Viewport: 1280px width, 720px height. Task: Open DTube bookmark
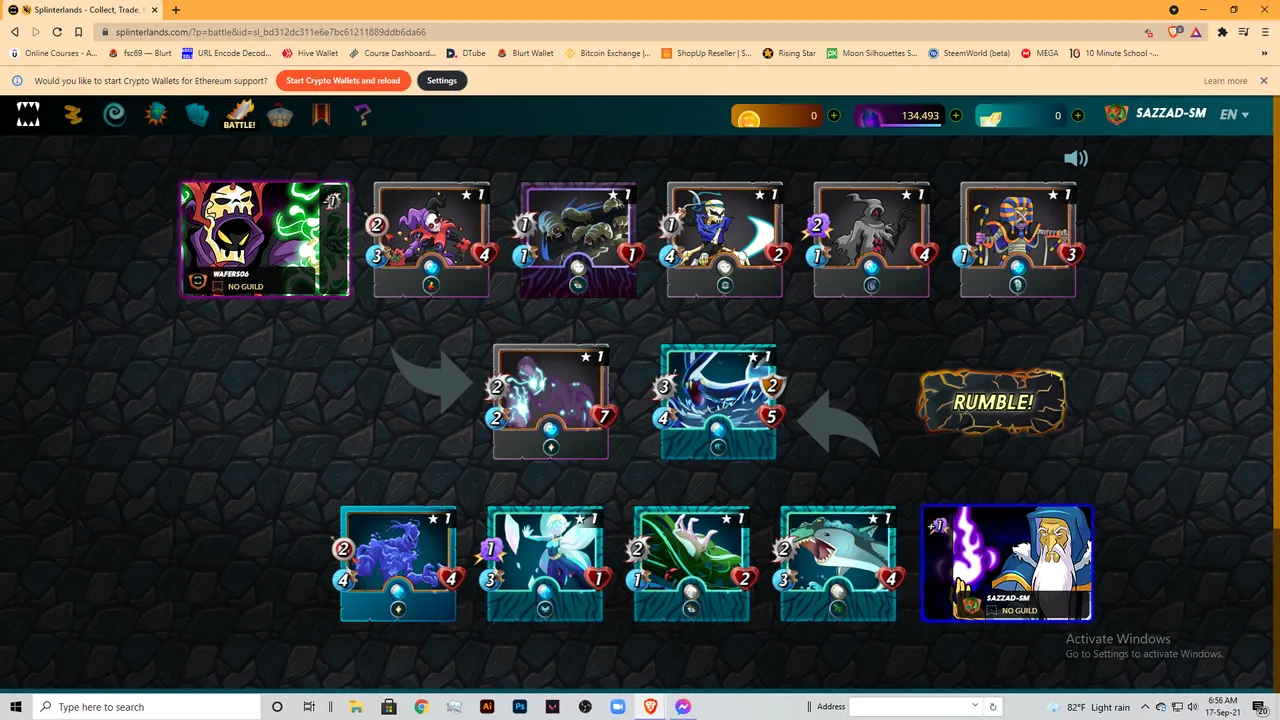coord(466,53)
